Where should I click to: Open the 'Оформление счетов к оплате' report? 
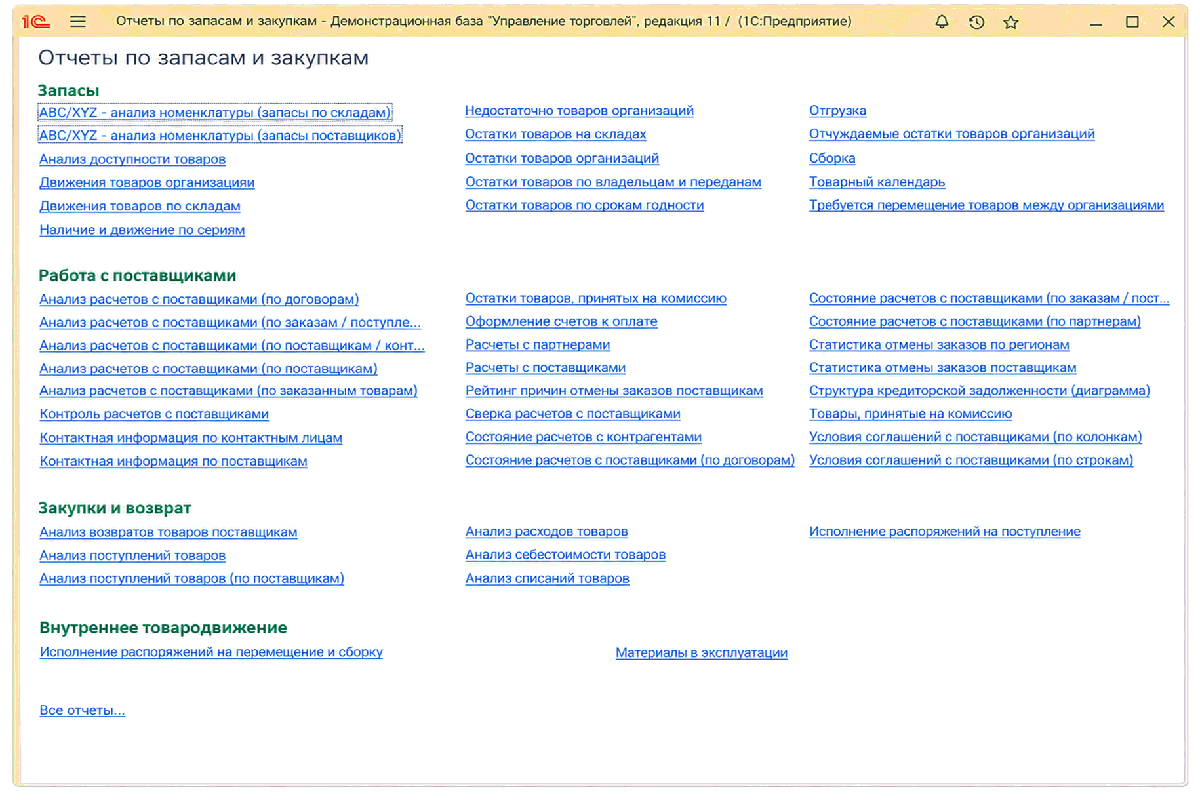[561, 322]
